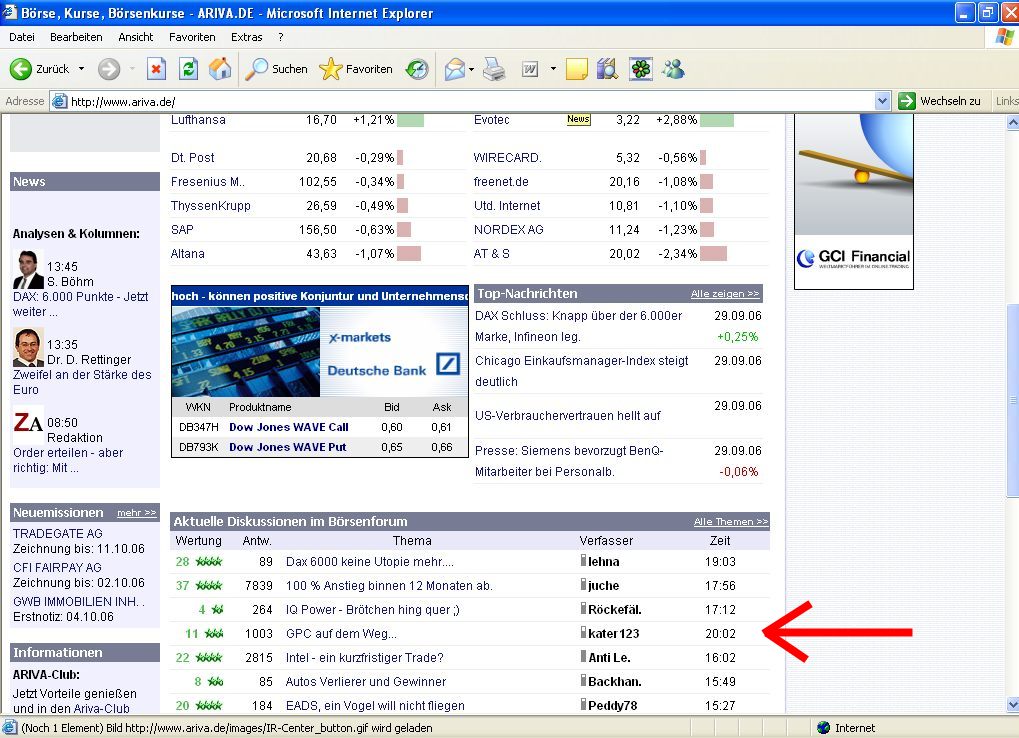Open Intel - ein kurzfristiger Trade? thread

pos(365,657)
